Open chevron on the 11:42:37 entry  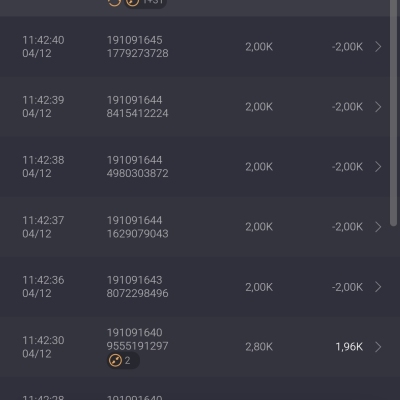[378, 227]
